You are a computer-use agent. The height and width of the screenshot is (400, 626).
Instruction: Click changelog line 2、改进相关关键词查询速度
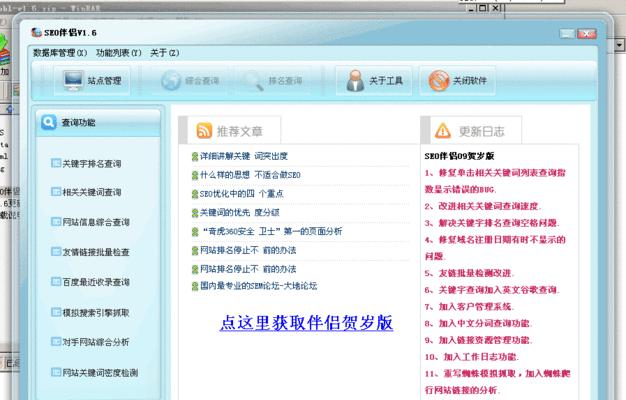tap(483, 206)
